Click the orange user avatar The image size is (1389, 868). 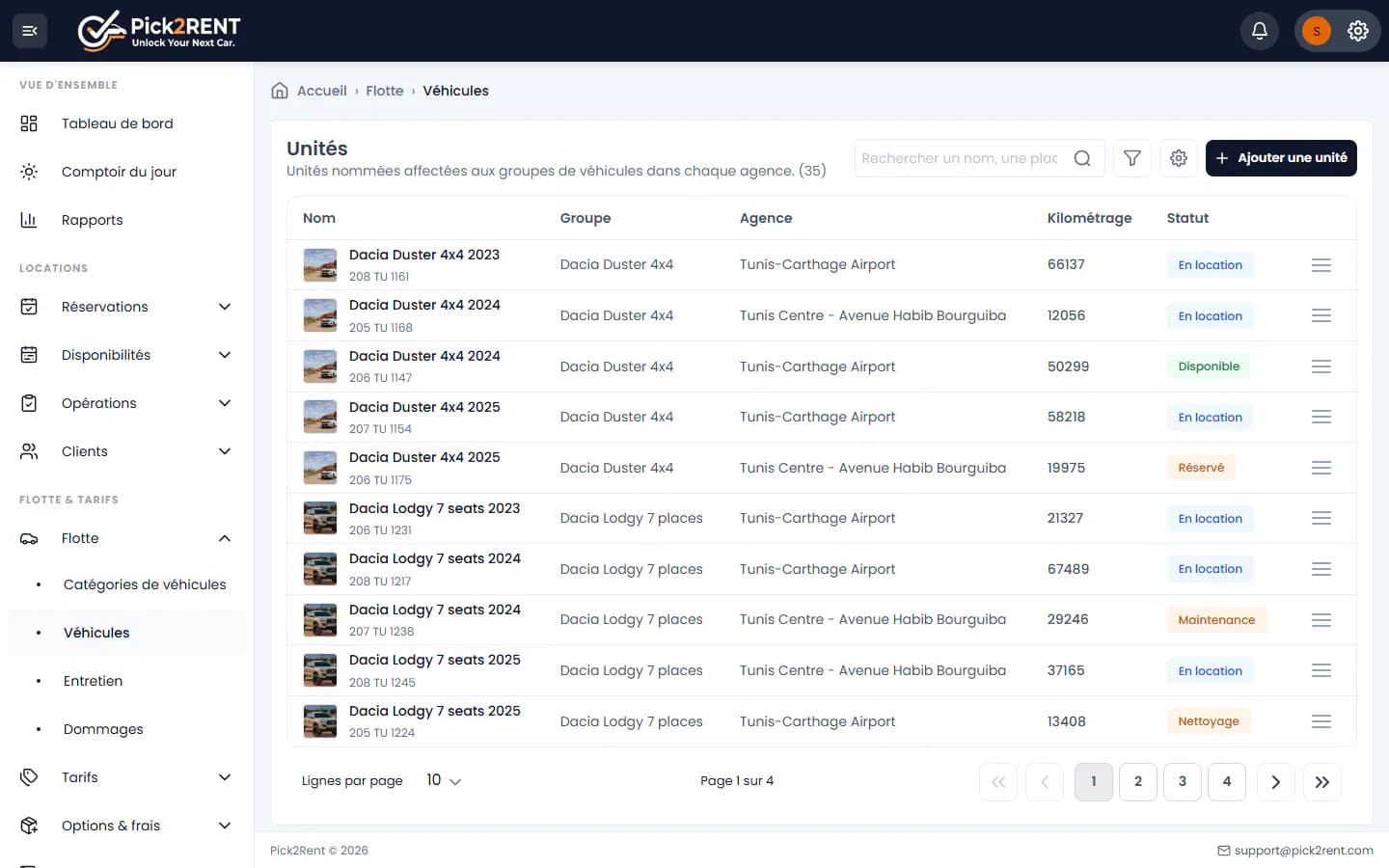(x=1317, y=31)
